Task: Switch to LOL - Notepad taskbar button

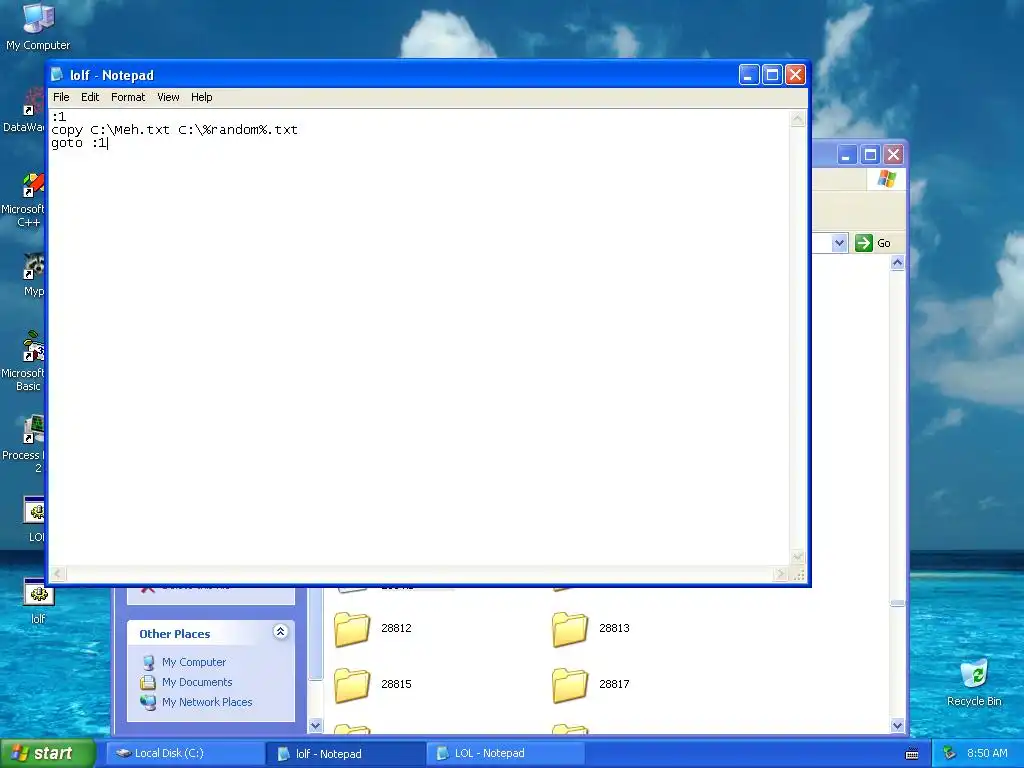Action: click(x=505, y=753)
